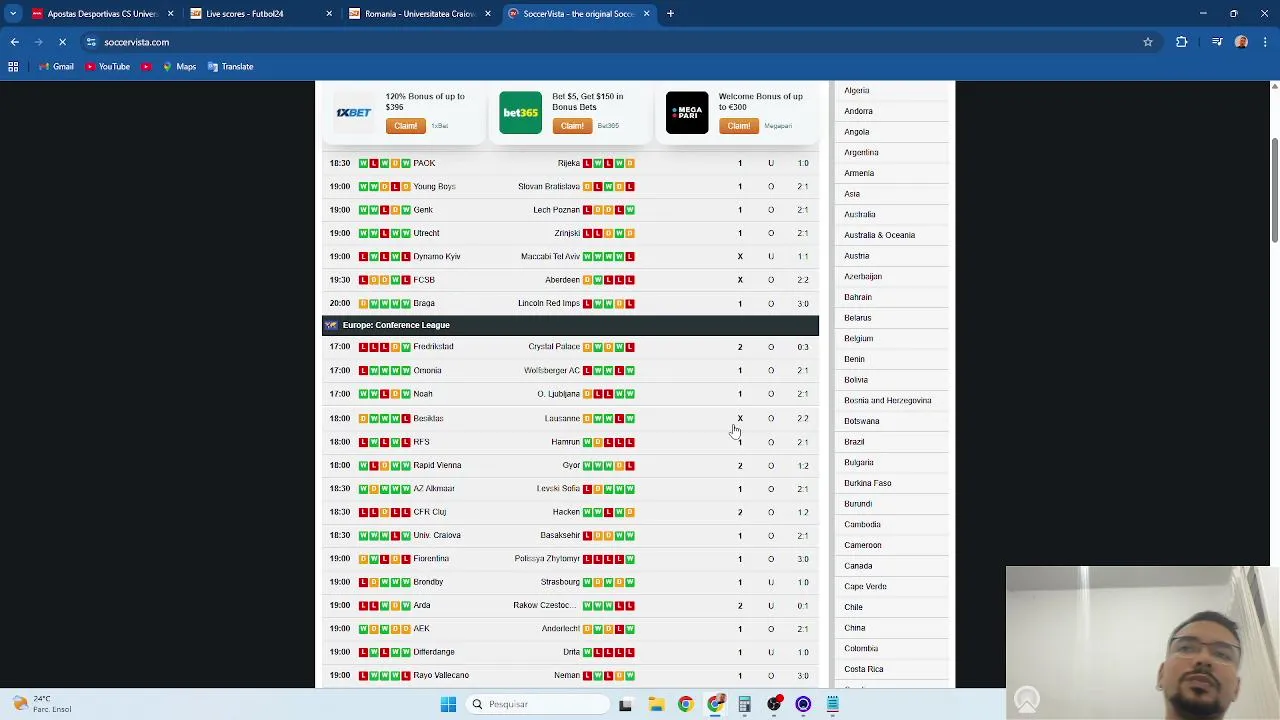The width and height of the screenshot is (1280, 720).
Task: Bookmark this page with the star icon
Action: click(x=1148, y=42)
